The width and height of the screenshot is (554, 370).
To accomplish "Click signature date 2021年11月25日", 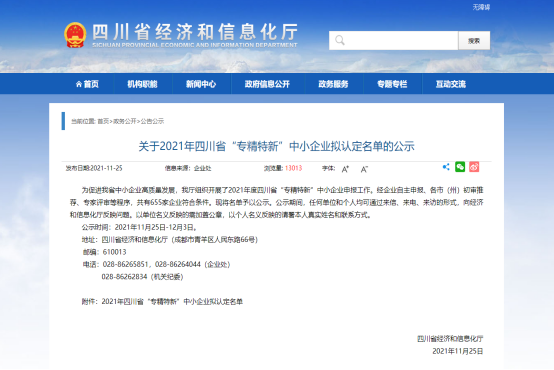I will (x=458, y=351).
